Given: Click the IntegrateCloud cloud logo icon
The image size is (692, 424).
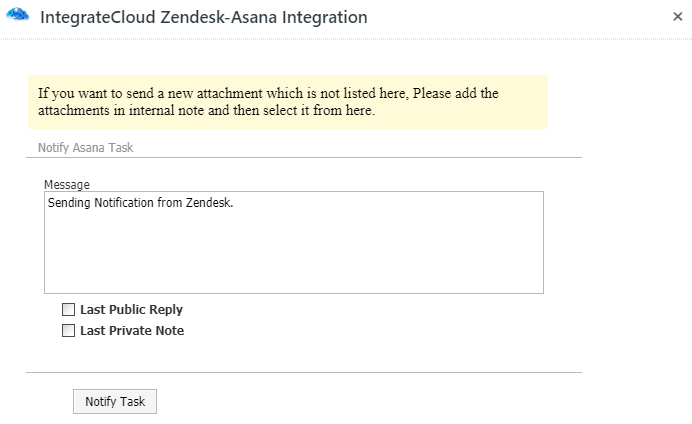Looking at the screenshot, I should pos(18,15).
